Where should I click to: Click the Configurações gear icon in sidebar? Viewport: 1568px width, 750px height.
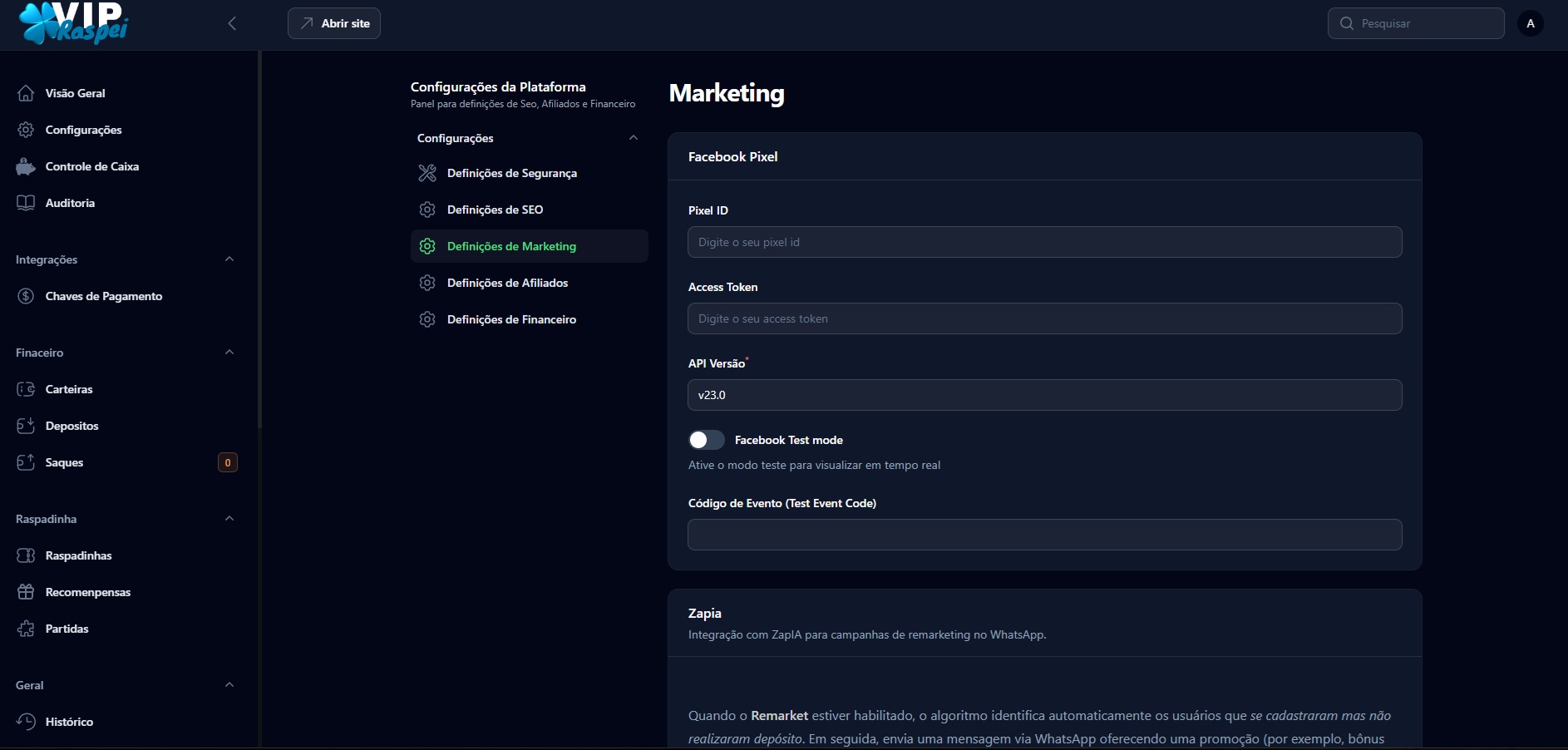click(26, 130)
